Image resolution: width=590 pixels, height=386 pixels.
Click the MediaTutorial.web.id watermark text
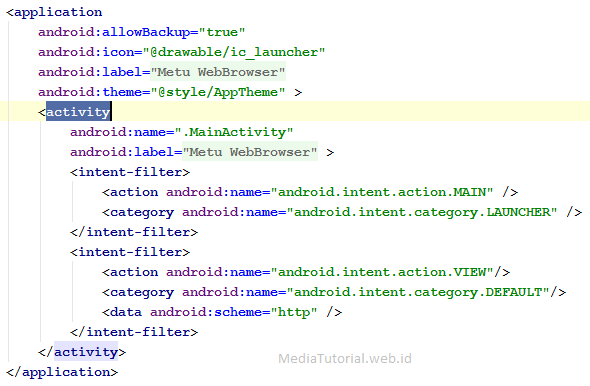coord(345,358)
